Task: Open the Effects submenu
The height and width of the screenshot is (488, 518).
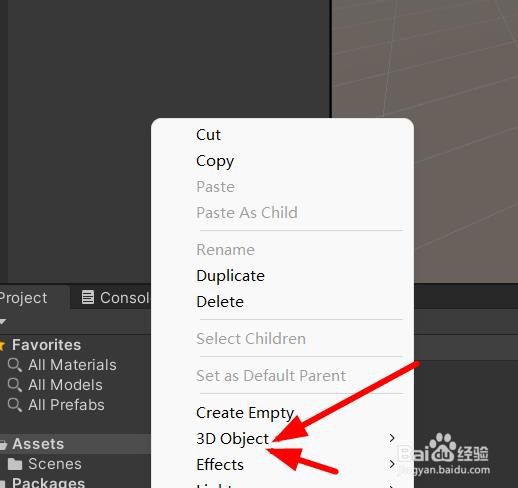Action: point(283,465)
